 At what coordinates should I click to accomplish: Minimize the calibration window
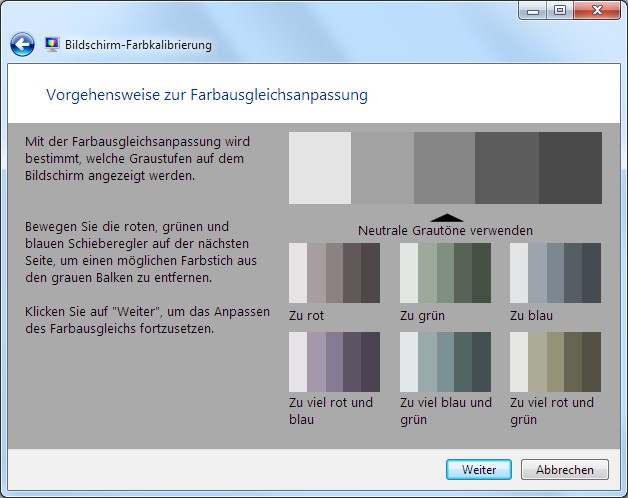click(533, 10)
